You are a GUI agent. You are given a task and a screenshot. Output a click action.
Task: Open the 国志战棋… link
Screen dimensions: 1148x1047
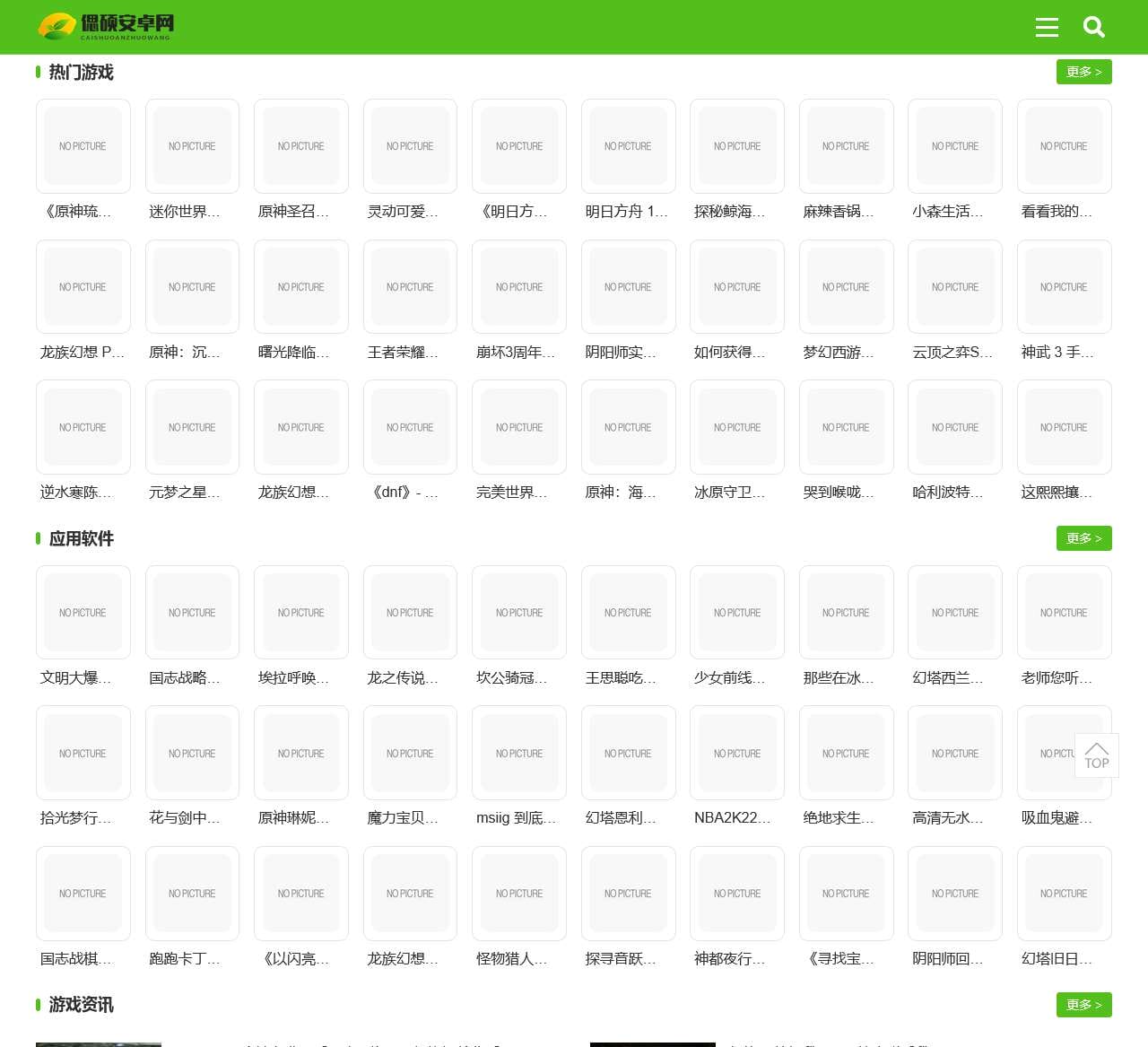click(76, 959)
